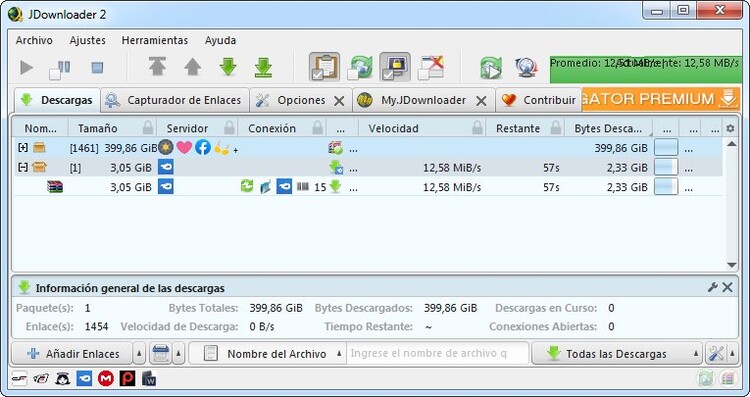750x397 pixels.
Task: Toggle lock on the Servidor column
Action: click(230, 128)
